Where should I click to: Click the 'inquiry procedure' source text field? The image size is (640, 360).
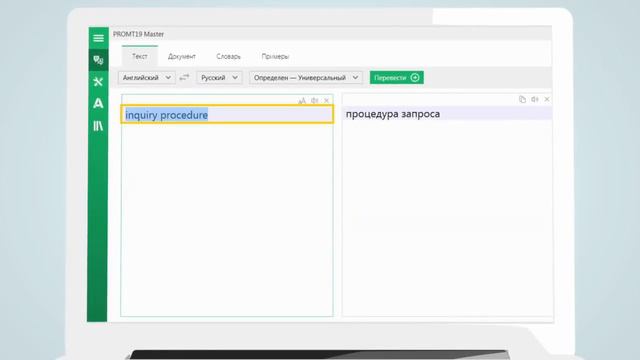click(x=227, y=114)
